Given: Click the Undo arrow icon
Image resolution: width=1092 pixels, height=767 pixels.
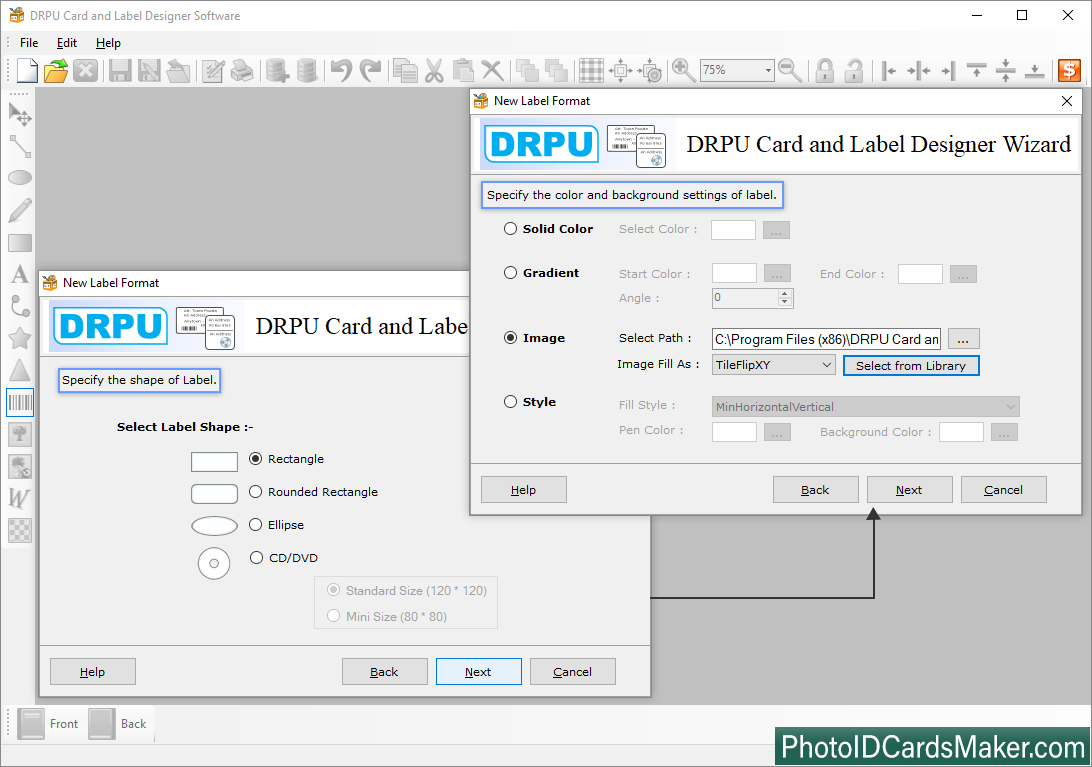Looking at the screenshot, I should tap(341, 70).
